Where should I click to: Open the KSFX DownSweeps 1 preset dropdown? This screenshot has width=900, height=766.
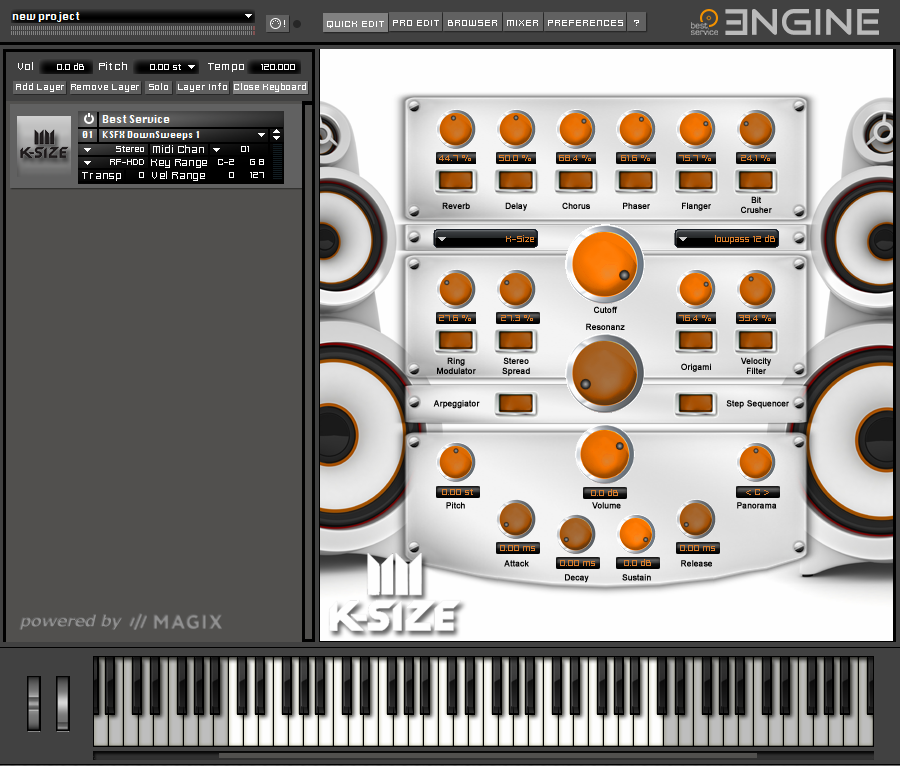coord(261,135)
